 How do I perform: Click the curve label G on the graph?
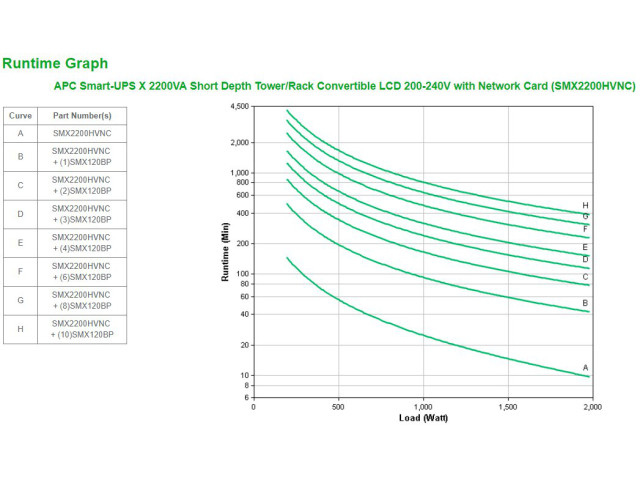point(585,216)
